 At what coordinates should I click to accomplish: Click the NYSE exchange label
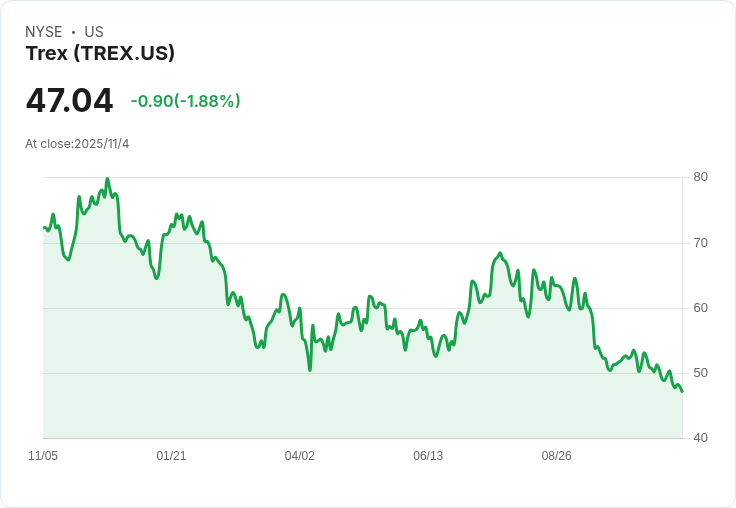click(43, 32)
